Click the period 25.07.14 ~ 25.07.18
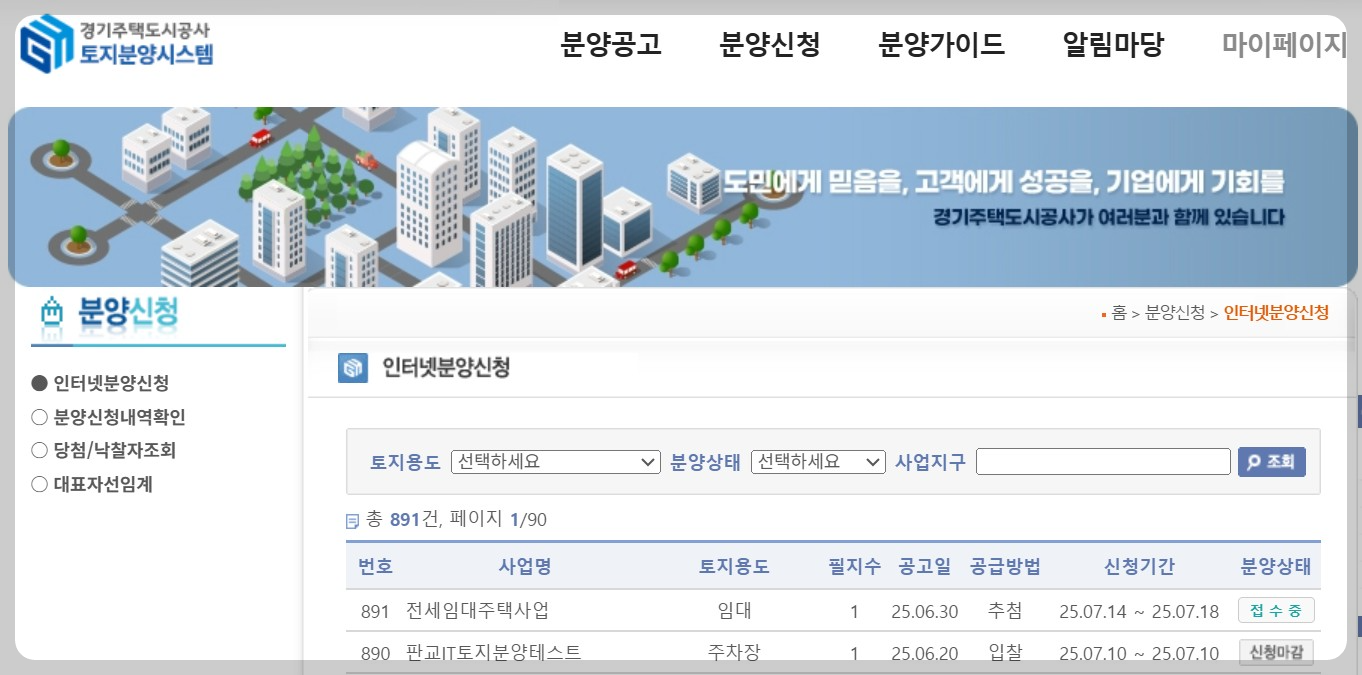The height and width of the screenshot is (675, 1362). (1139, 611)
